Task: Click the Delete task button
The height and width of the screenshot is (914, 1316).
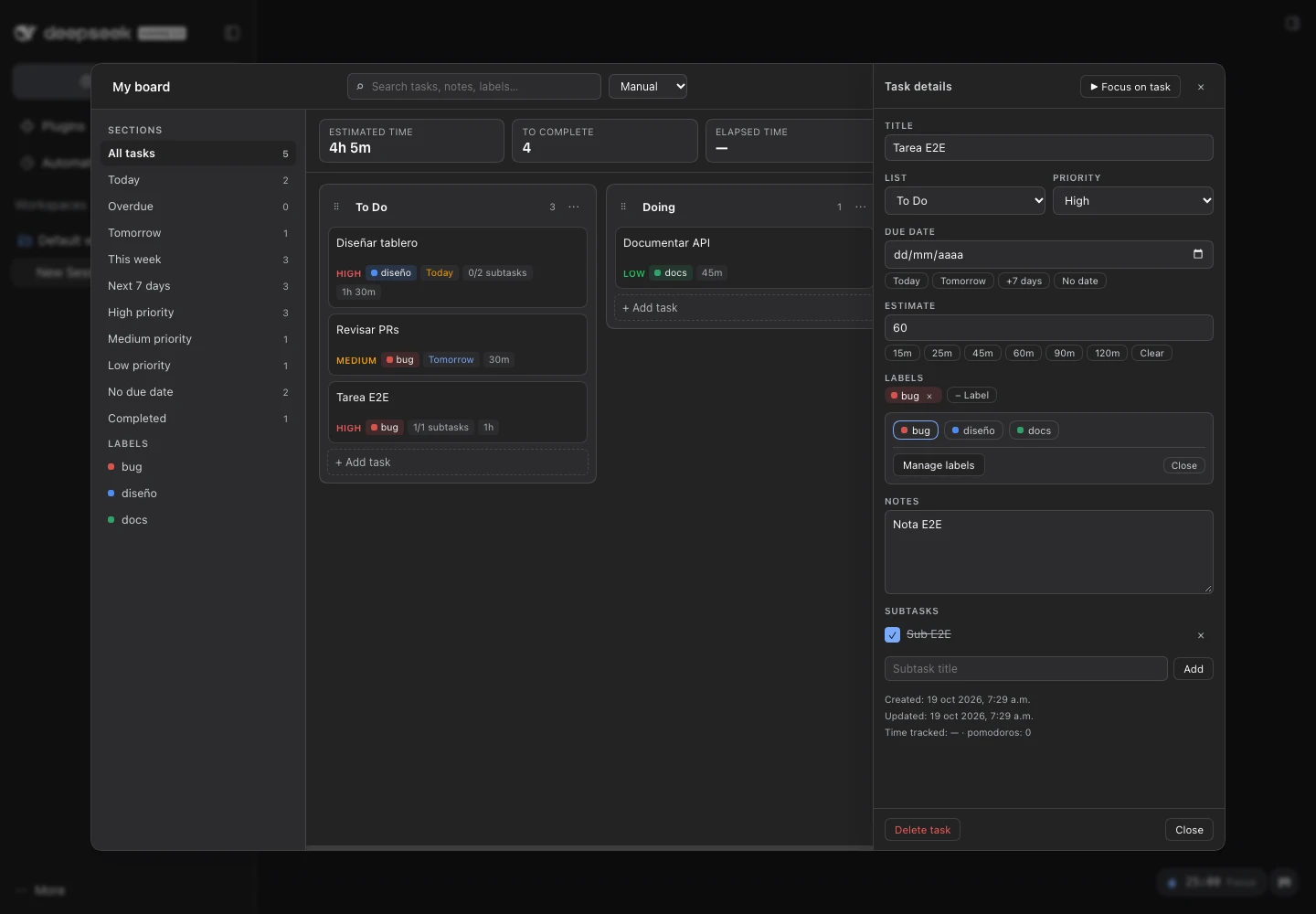Action: pyautogui.click(x=922, y=830)
